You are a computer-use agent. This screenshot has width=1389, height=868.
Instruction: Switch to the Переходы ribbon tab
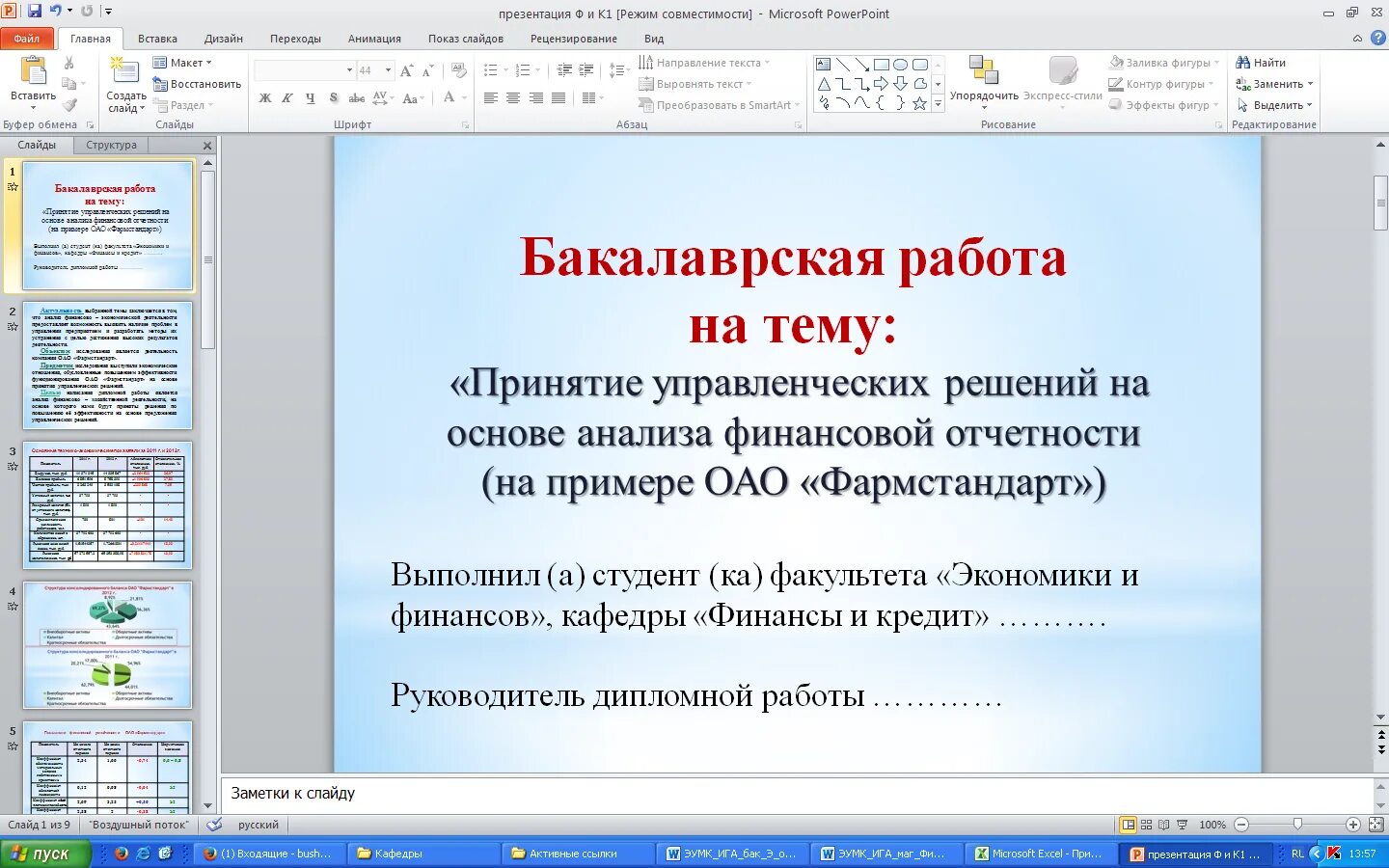click(x=295, y=39)
